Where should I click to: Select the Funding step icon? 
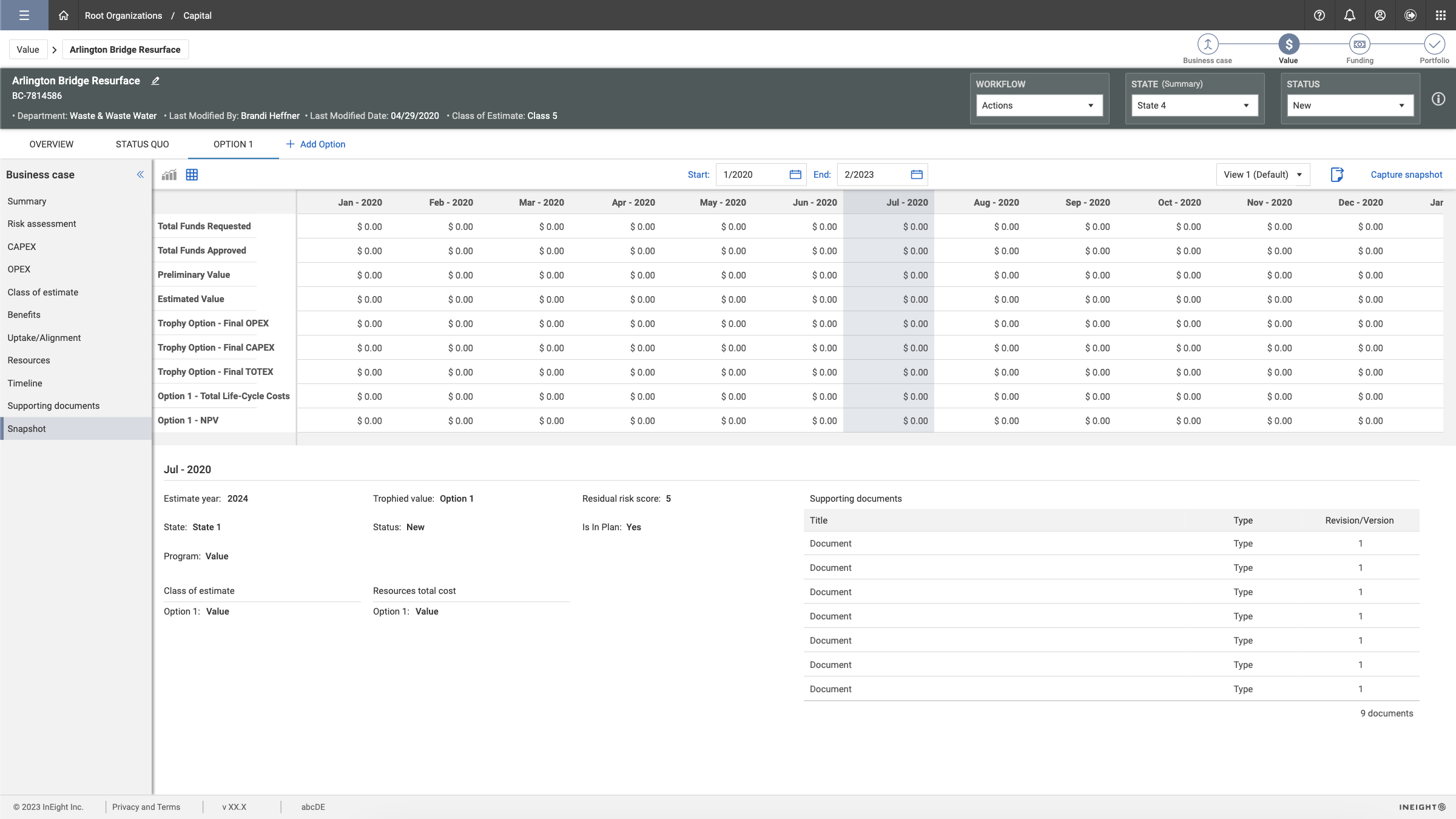1360,44
